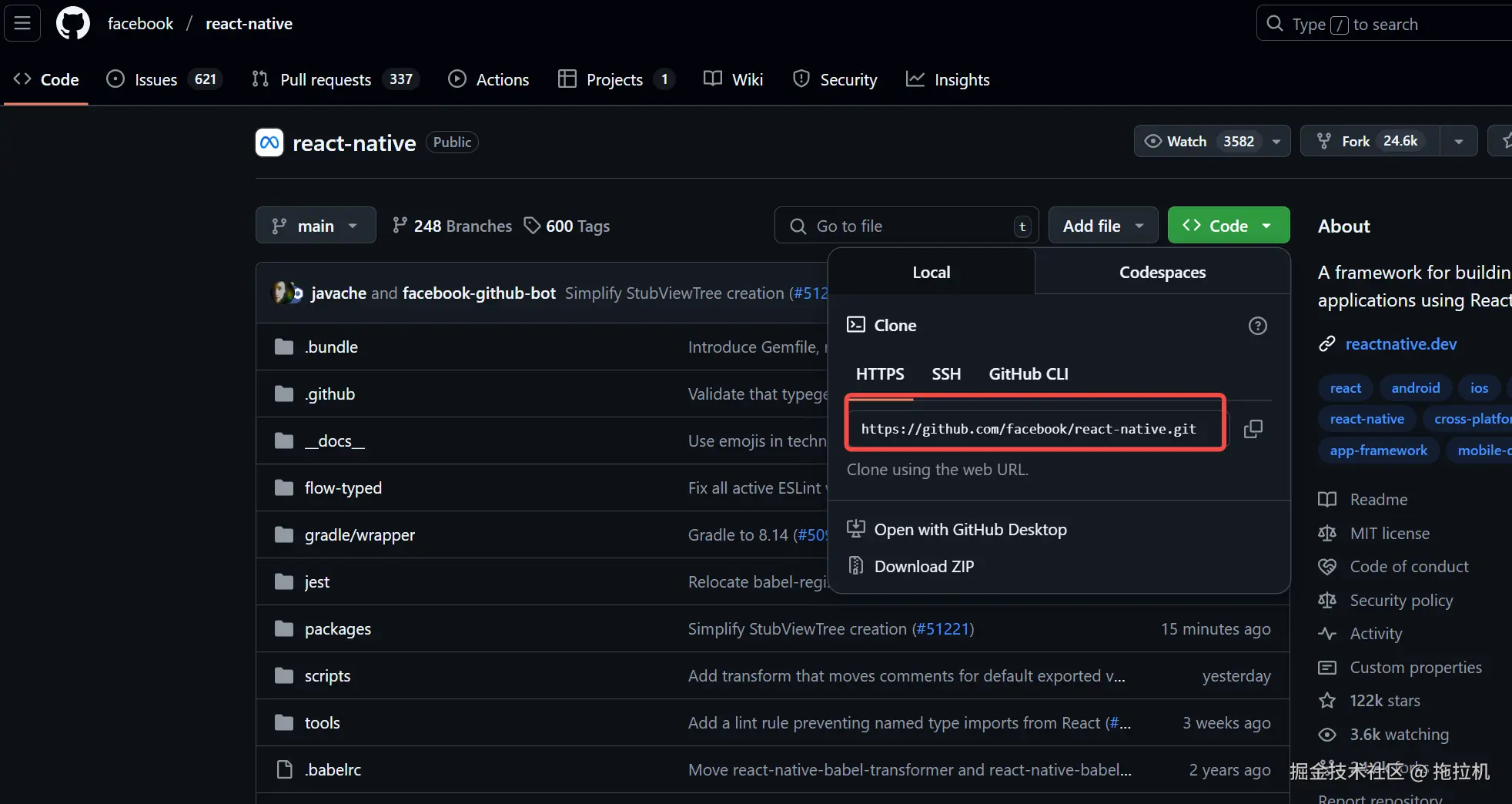Expand the Add file dropdown
Screen dimensions: 1512x804
pos(1103,226)
